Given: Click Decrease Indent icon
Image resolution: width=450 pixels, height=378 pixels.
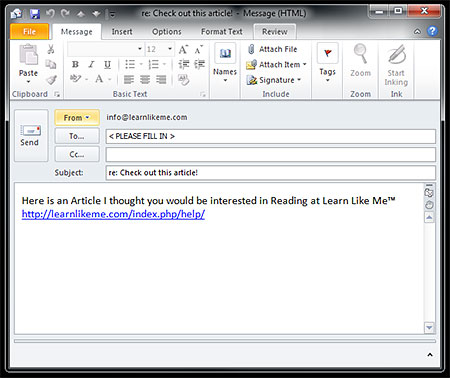Looking at the screenshot, I should (x=184, y=64).
